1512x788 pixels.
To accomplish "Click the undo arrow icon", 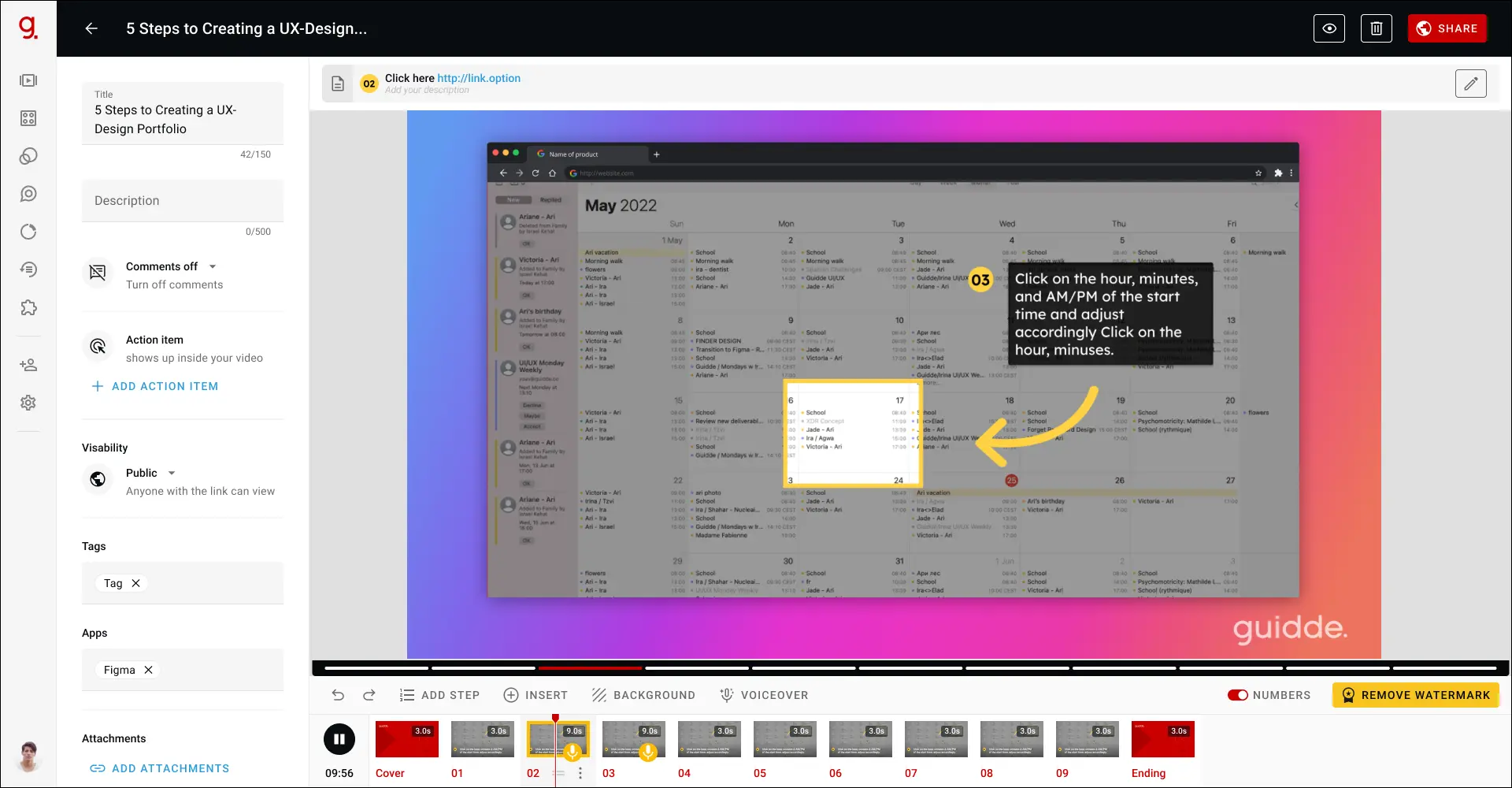I will point(338,695).
